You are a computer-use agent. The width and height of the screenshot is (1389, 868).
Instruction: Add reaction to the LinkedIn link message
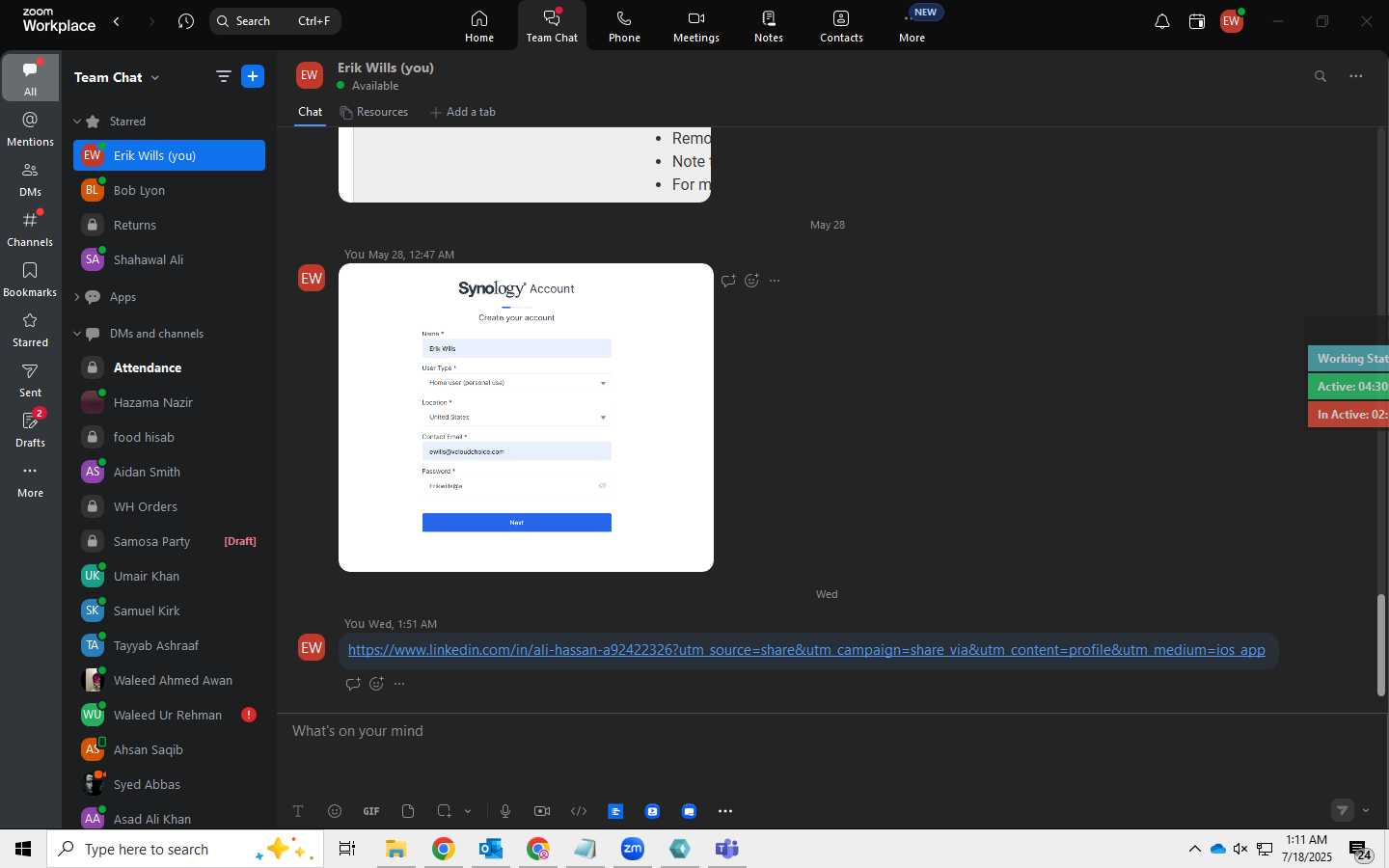(376, 684)
